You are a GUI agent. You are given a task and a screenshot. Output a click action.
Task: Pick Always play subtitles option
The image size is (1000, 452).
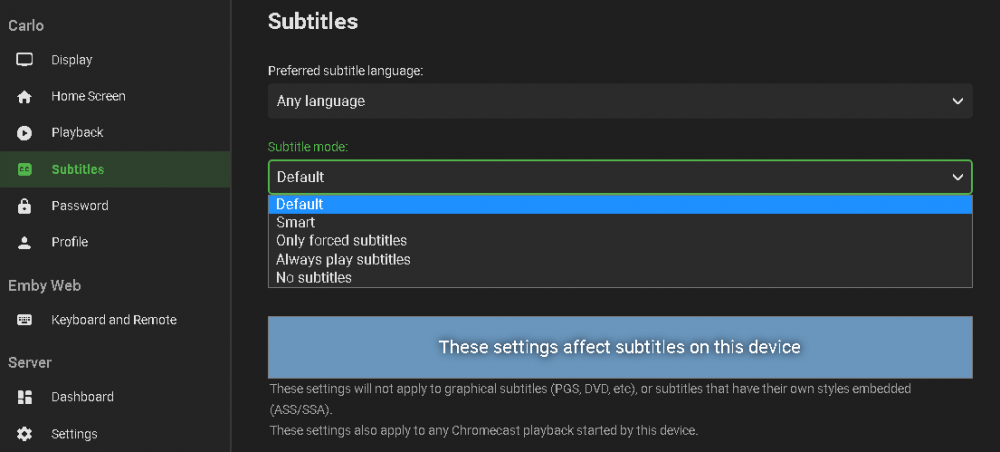[x=343, y=259]
